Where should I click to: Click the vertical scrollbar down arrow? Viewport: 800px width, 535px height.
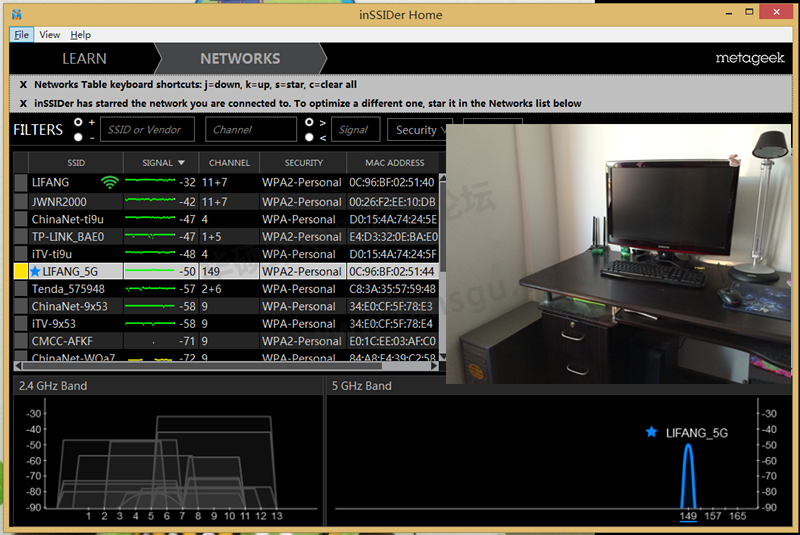click(442, 356)
